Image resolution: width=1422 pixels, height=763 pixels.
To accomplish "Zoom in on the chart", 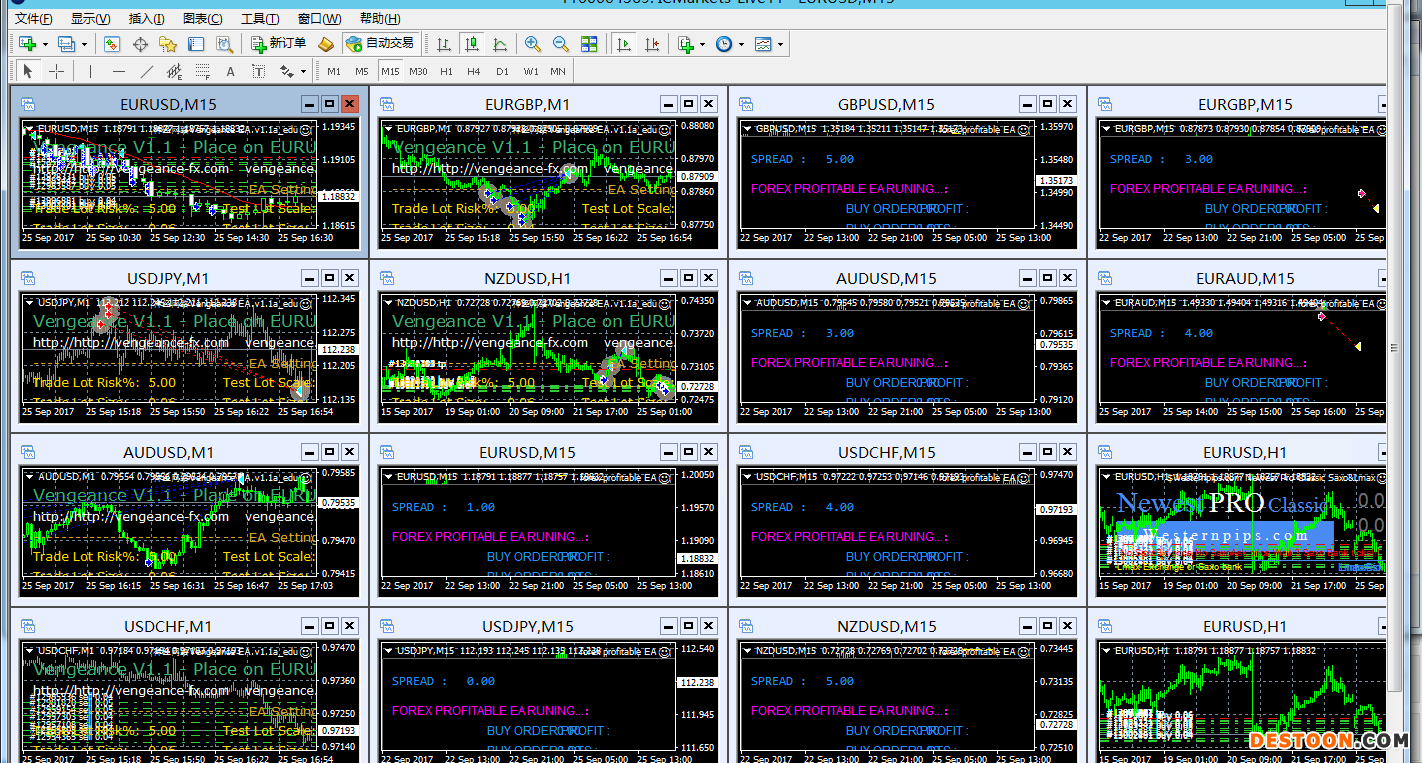I will (x=533, y=44).
